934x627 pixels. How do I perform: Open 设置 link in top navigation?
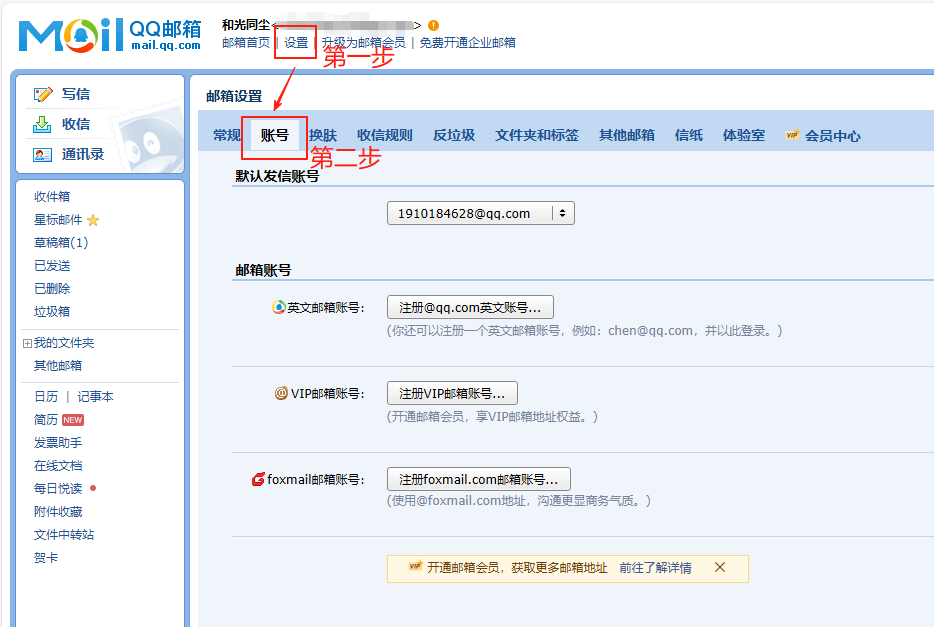296,43
